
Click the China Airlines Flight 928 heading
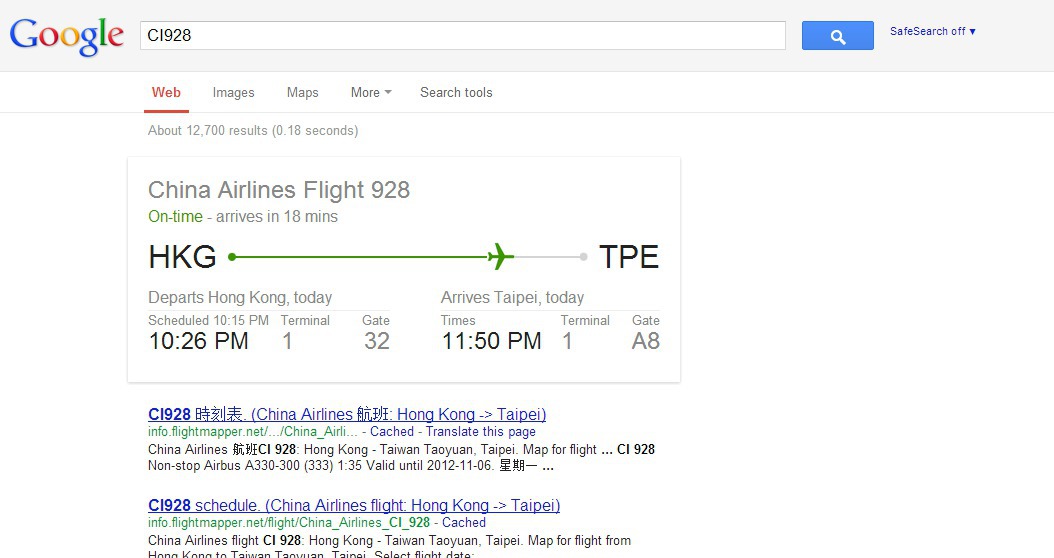click(x=279, y=190)
